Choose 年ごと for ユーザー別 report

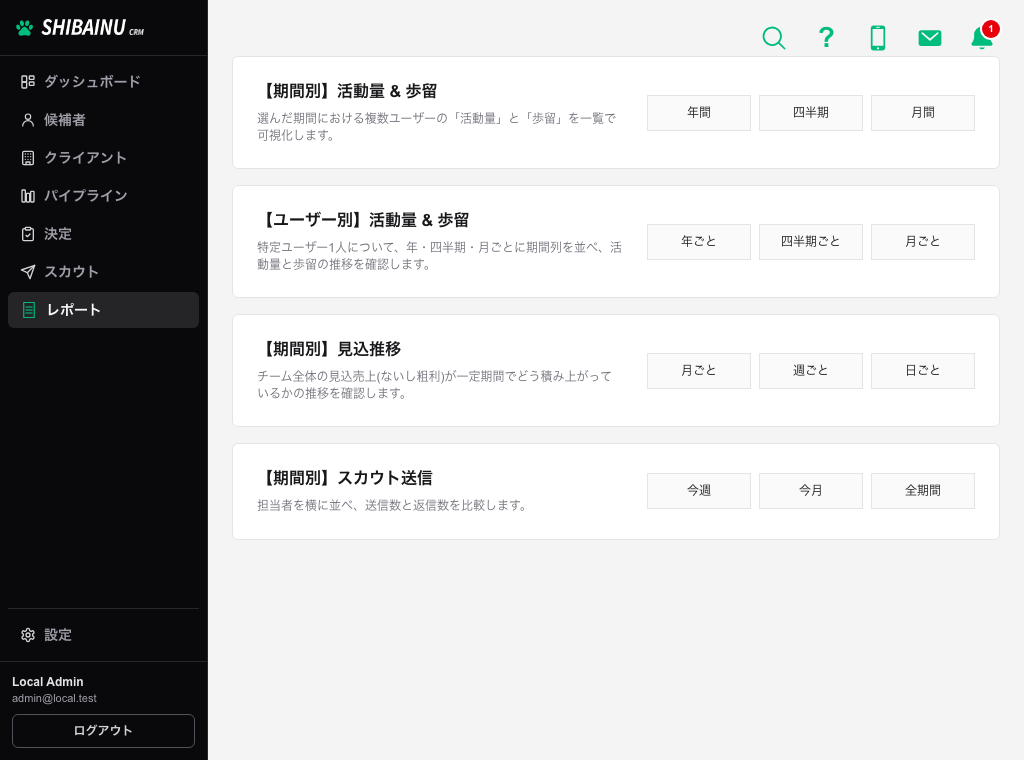699,242
